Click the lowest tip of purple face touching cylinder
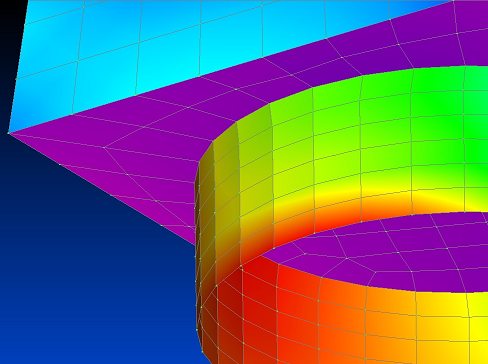 pyautogui.click(x=194, y=244)
